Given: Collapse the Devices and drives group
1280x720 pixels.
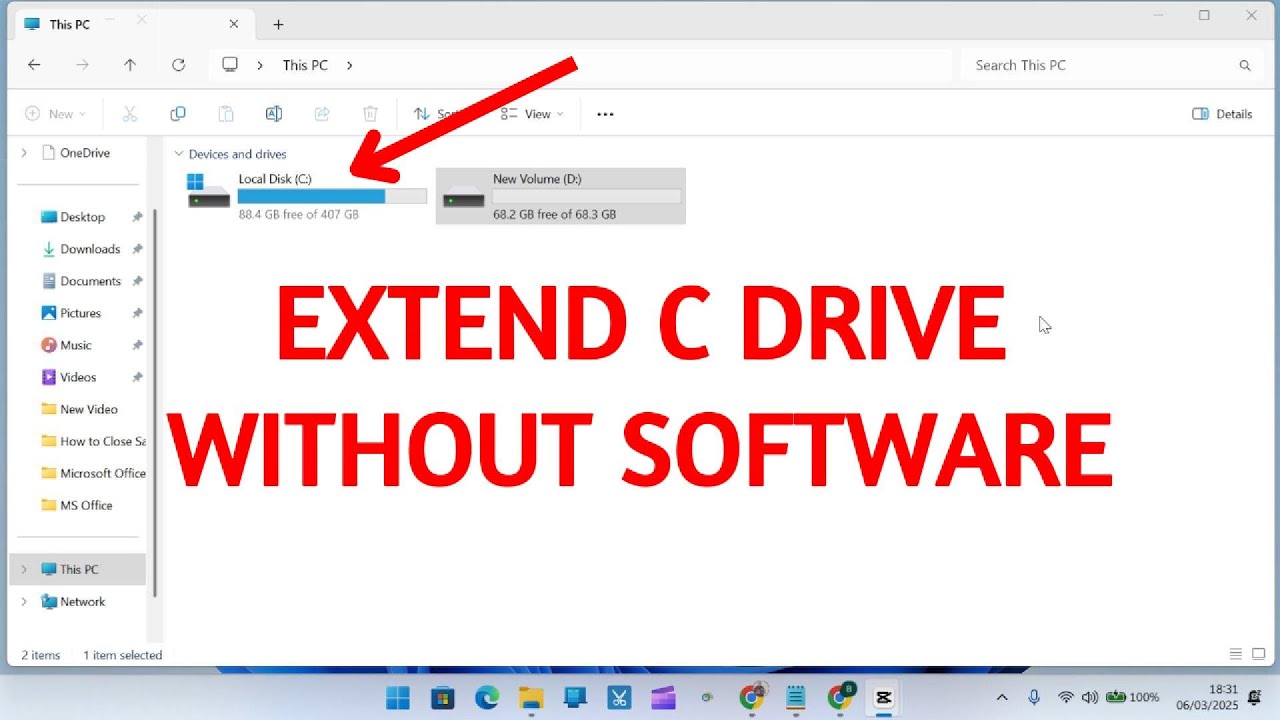Looking at the screenshot, I should coord(179,154).
